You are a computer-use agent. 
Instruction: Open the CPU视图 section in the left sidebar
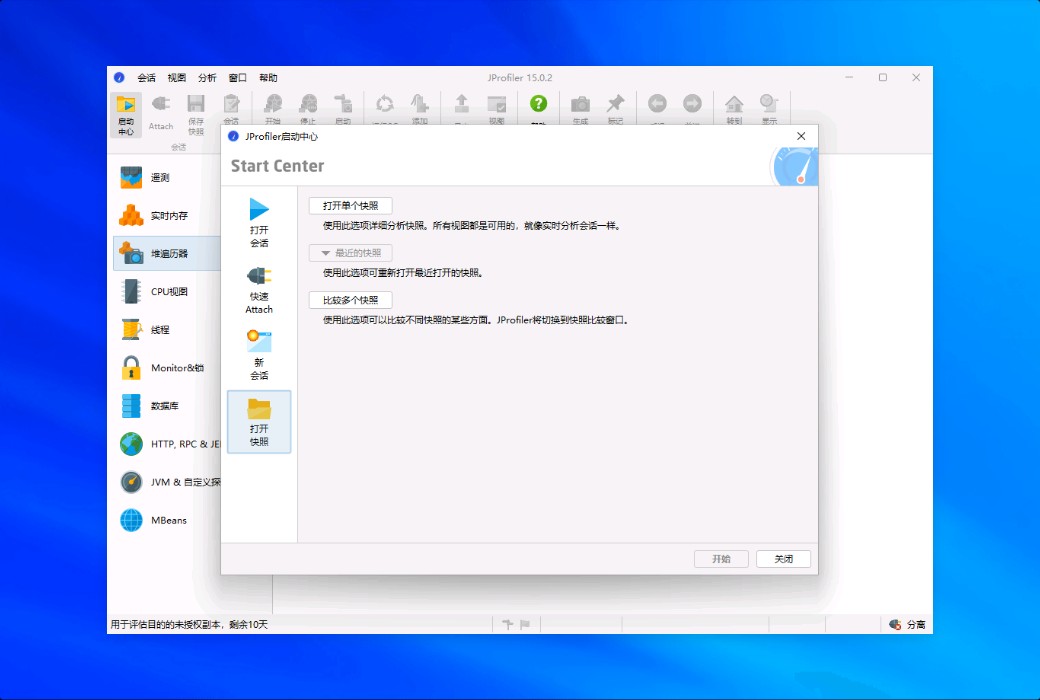coord(167,291)
